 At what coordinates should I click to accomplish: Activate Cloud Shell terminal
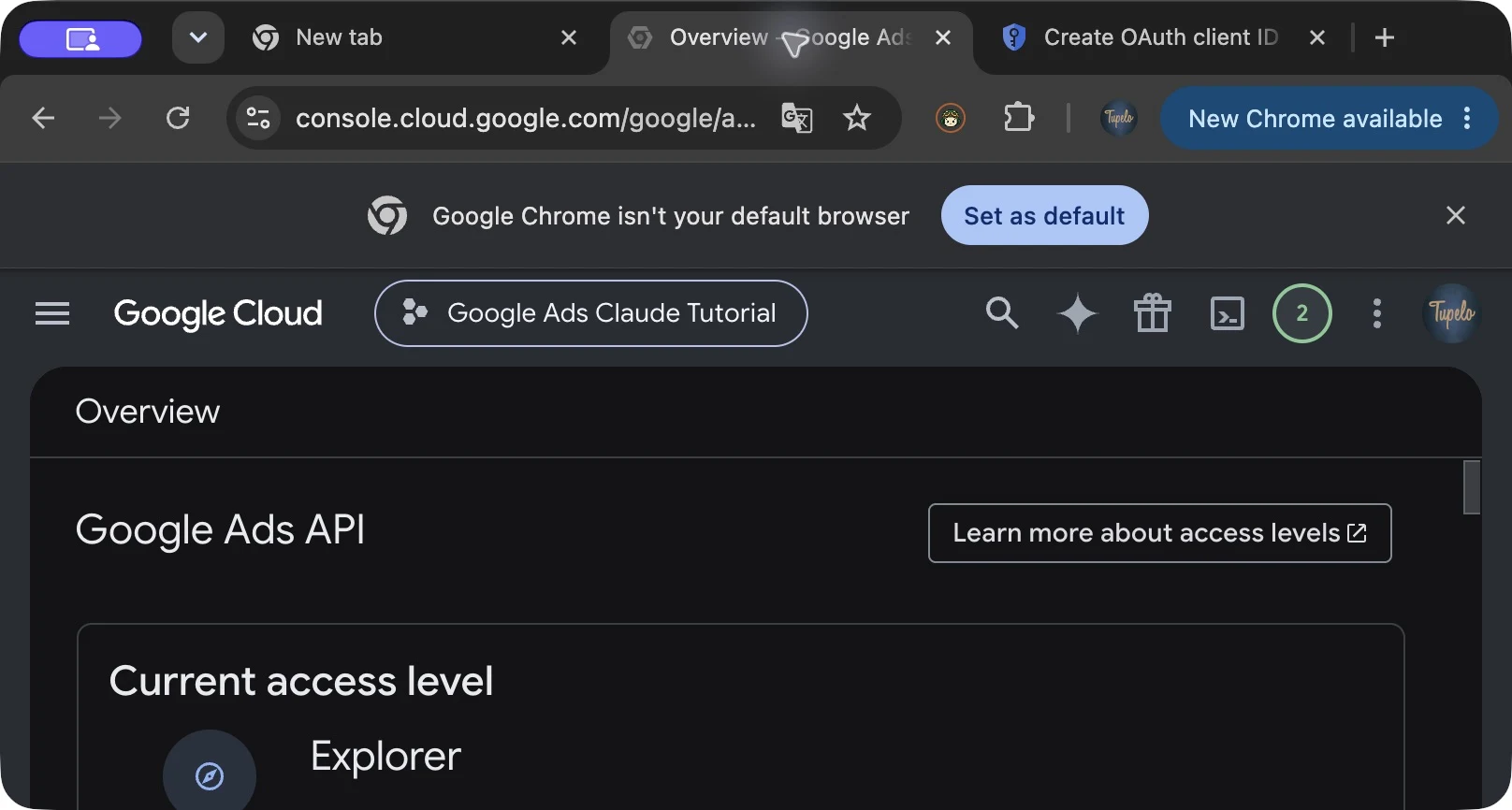(1228, 313)
